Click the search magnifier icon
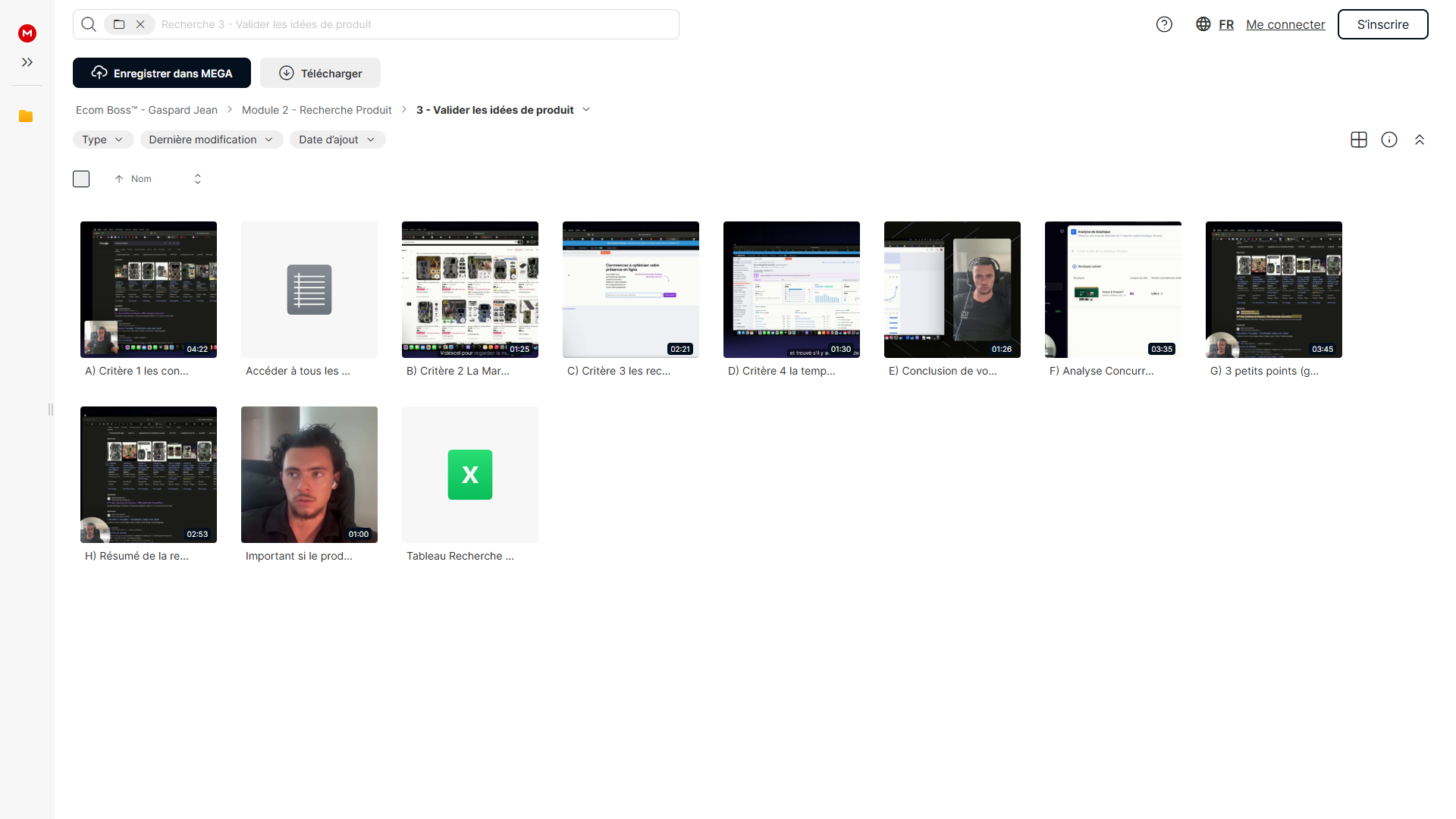Image resolution: width=1456 pixels, height=819 pixels. point(89,24)
